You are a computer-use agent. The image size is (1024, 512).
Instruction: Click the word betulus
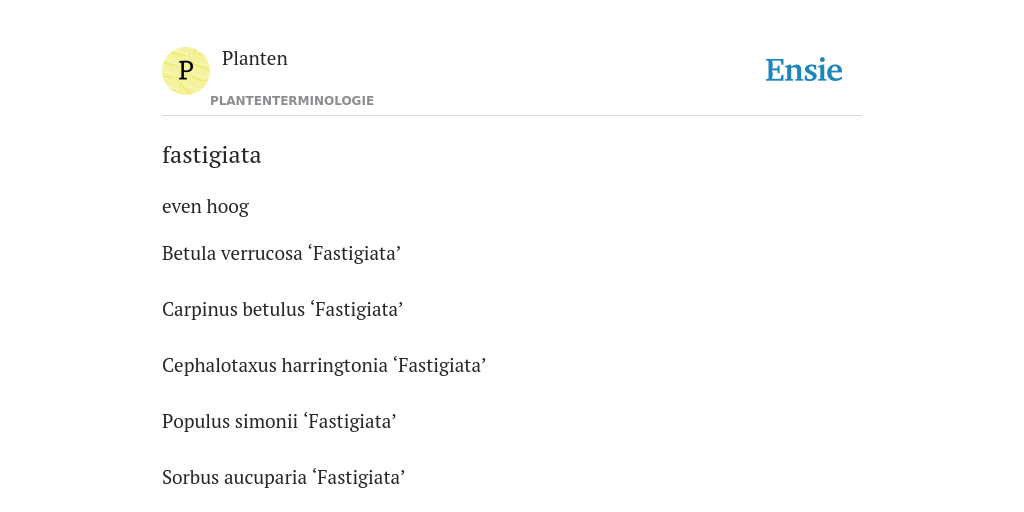(x=274, y=310)
